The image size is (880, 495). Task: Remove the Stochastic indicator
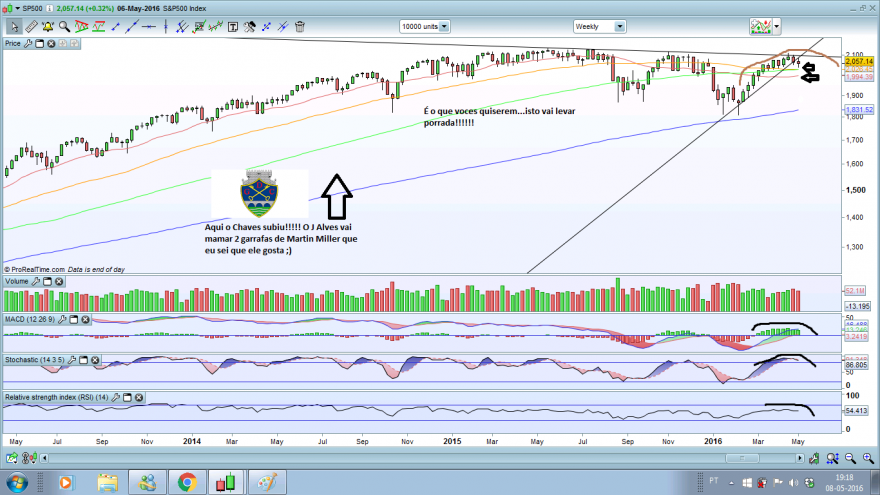[x=95, y=360]
